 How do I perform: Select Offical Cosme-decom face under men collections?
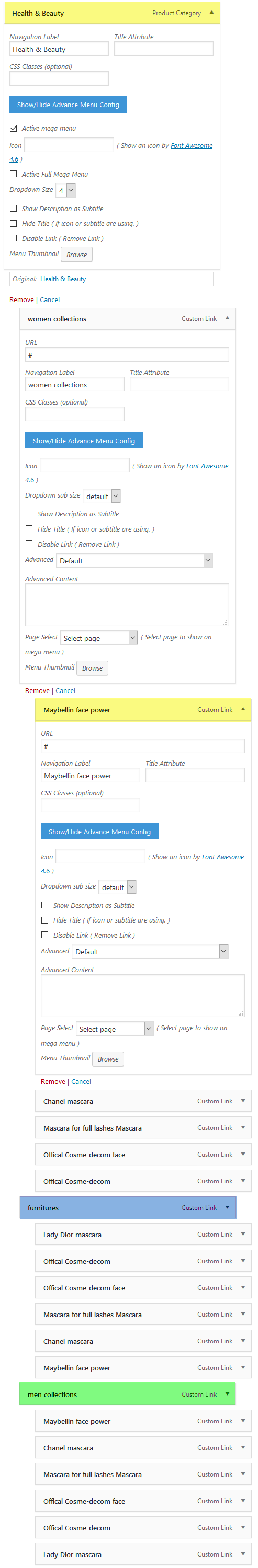(143, 1501)
